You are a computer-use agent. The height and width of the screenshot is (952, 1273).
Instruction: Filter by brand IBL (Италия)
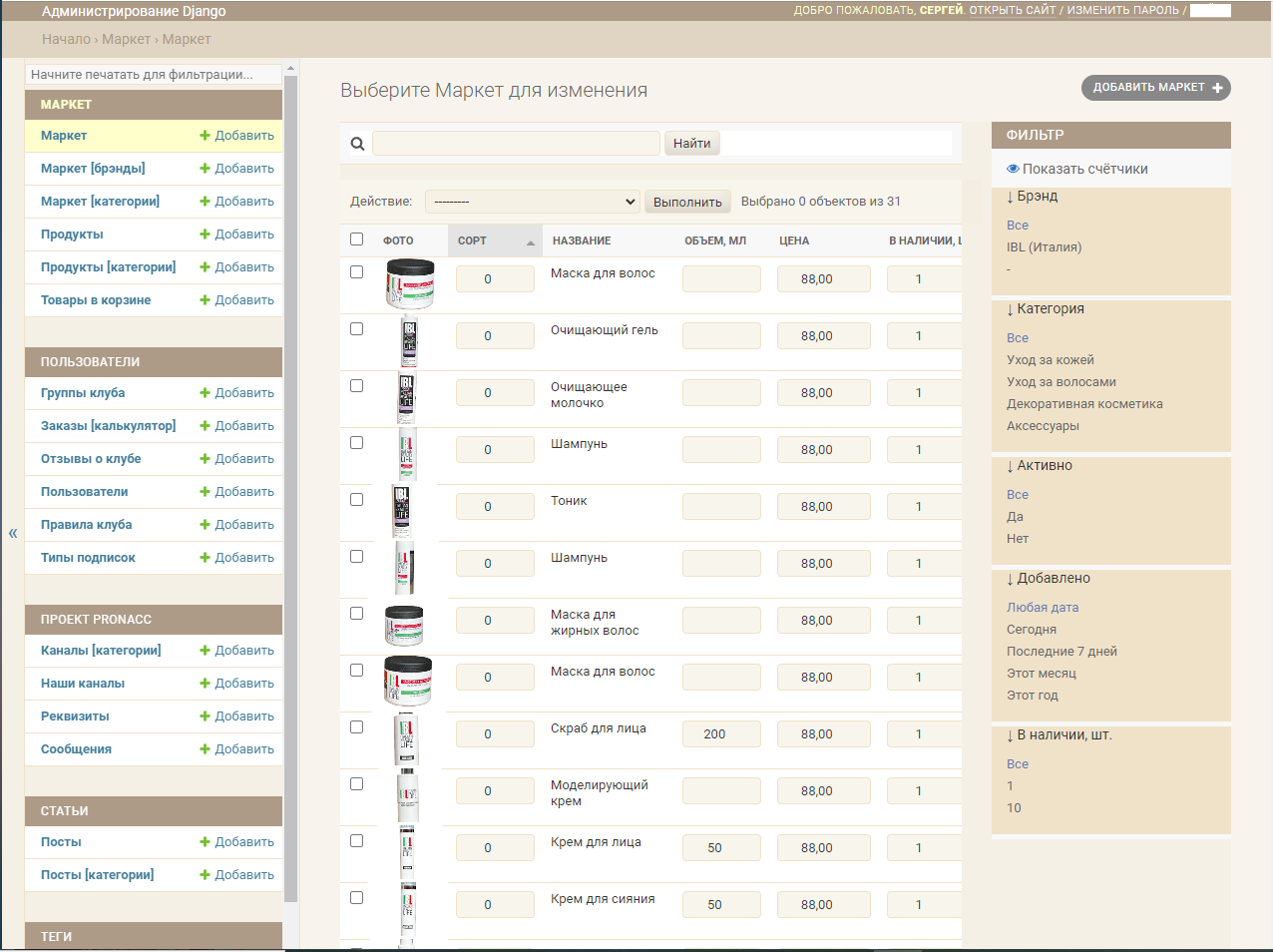1044,247
